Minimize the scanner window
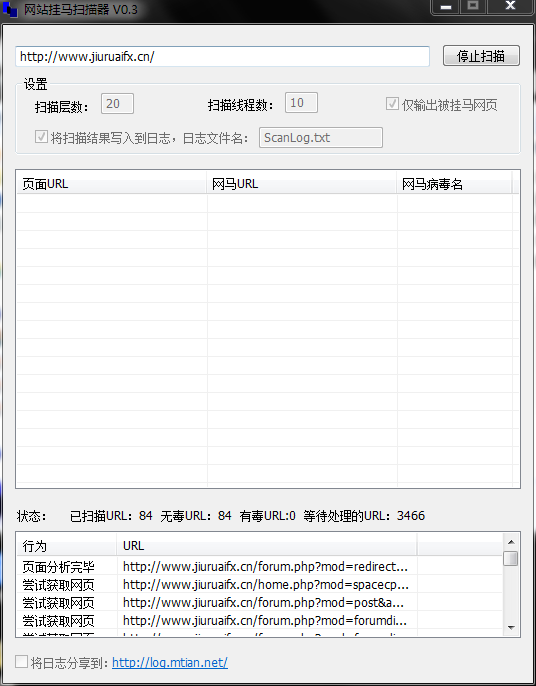The height and width of the screenshot is (686, 536). (x=445, y=7)
